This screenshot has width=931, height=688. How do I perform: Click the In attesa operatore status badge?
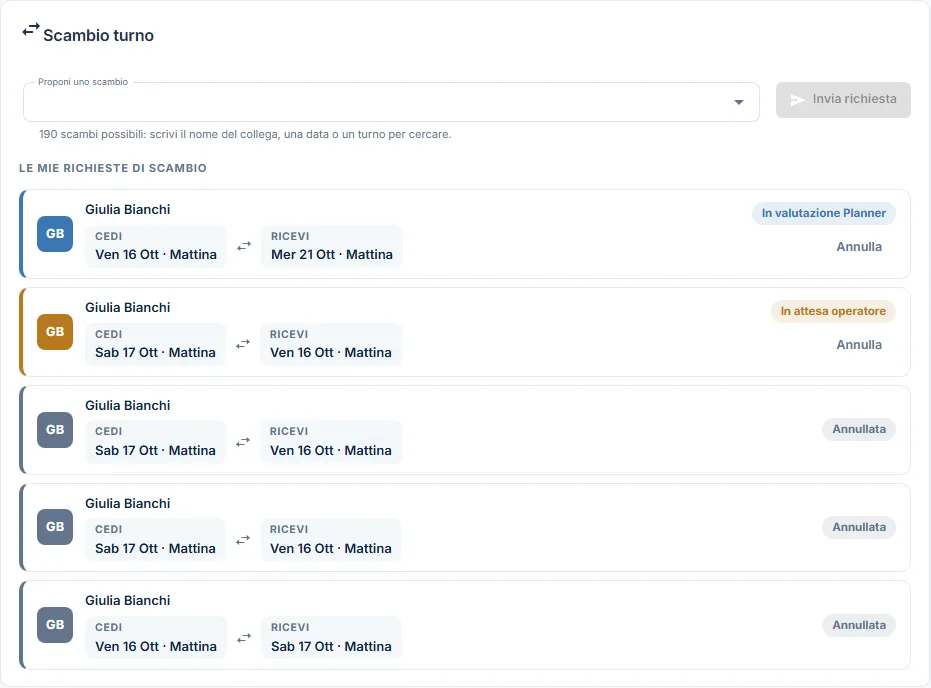833,311
